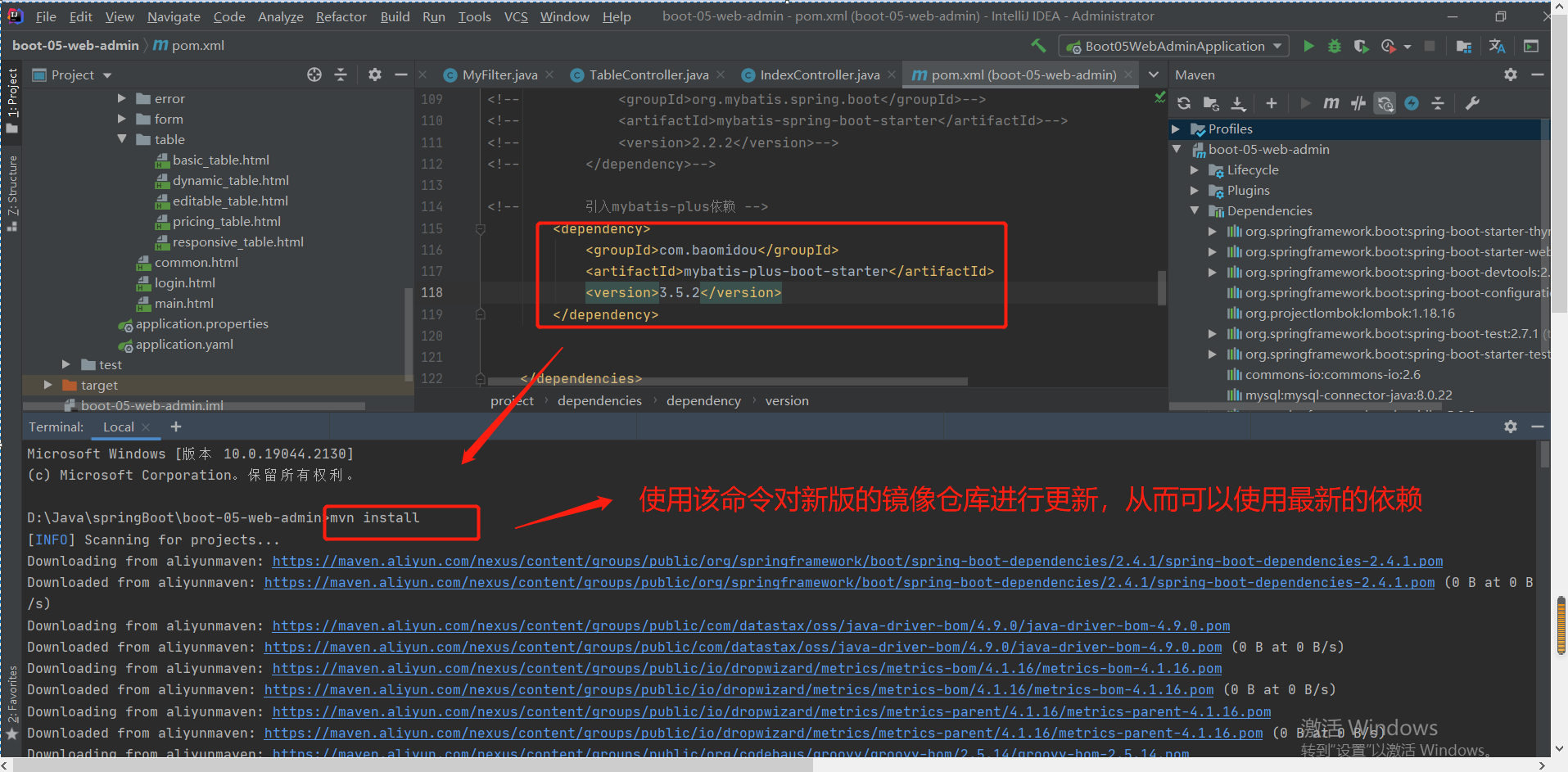
Task: Click the Build Project hammer icon
Action: point(1038,46)
